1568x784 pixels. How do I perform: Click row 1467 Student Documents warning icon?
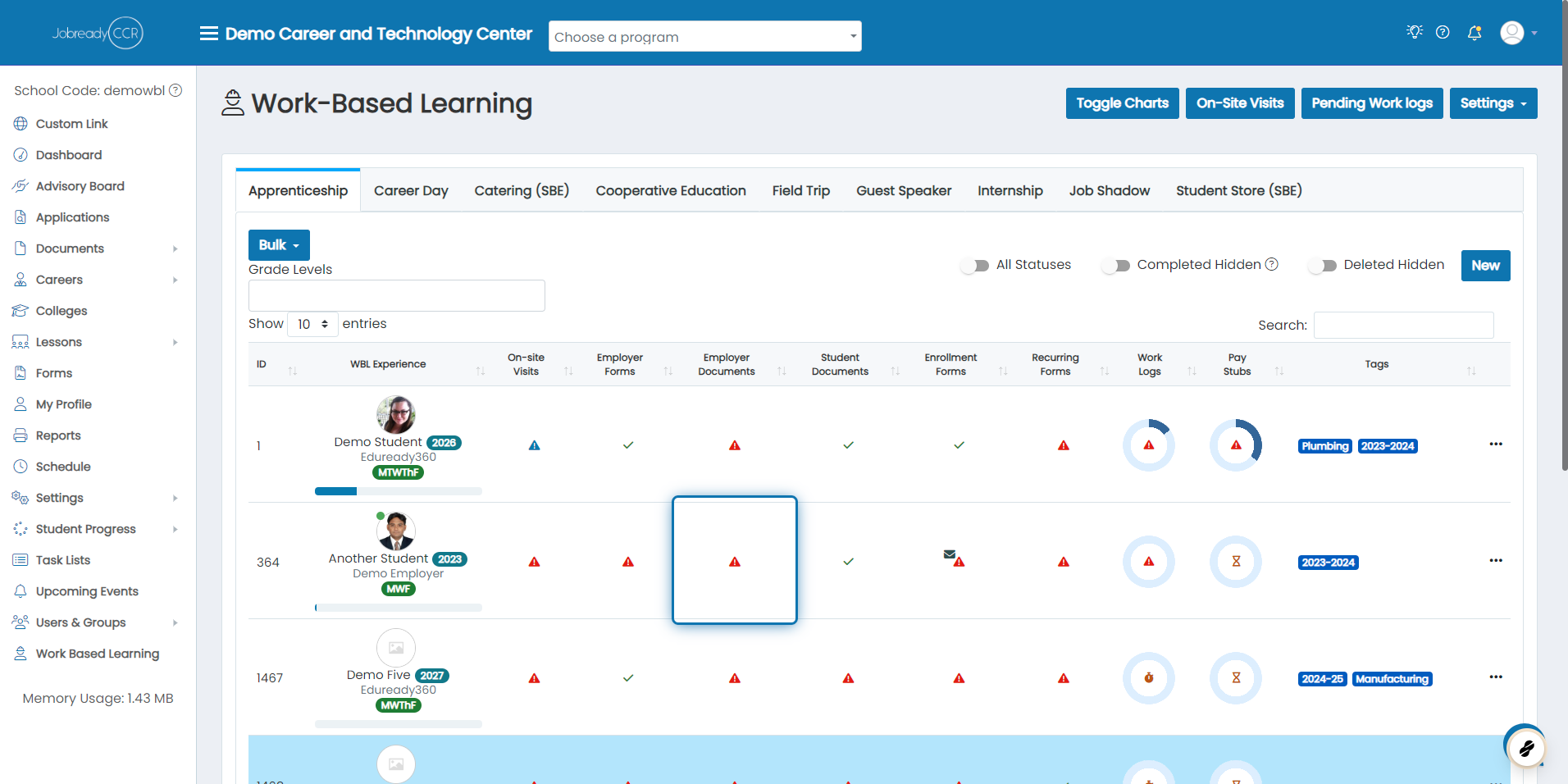848,678
